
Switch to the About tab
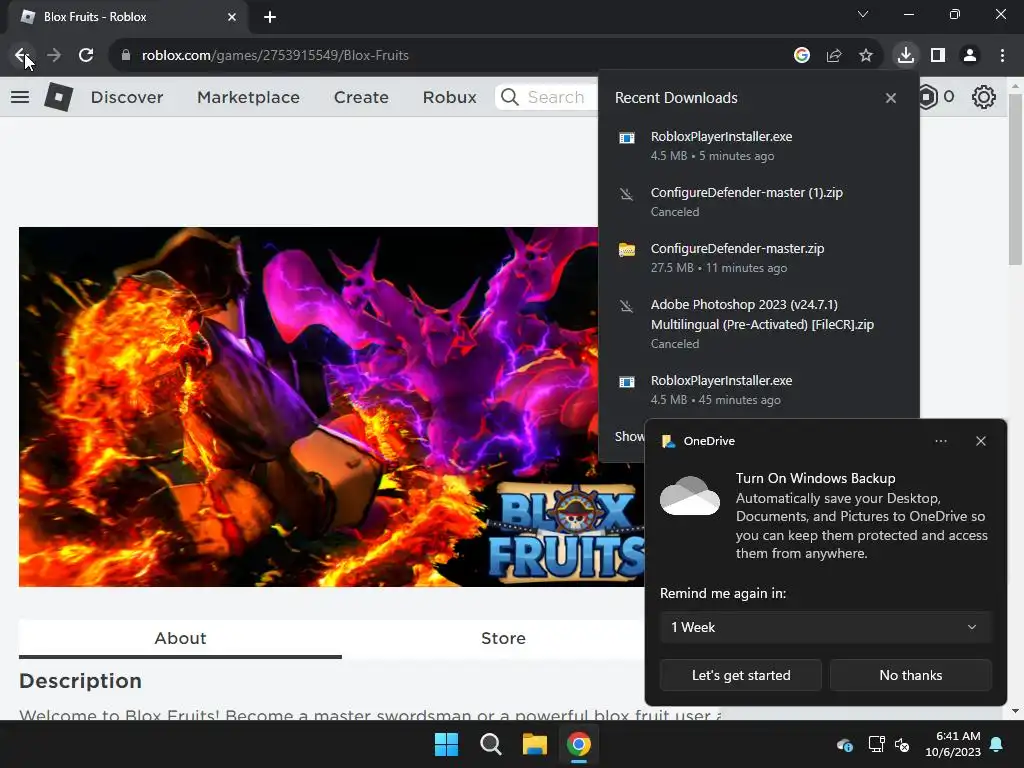pyautogui.click(x=180, y=638)
